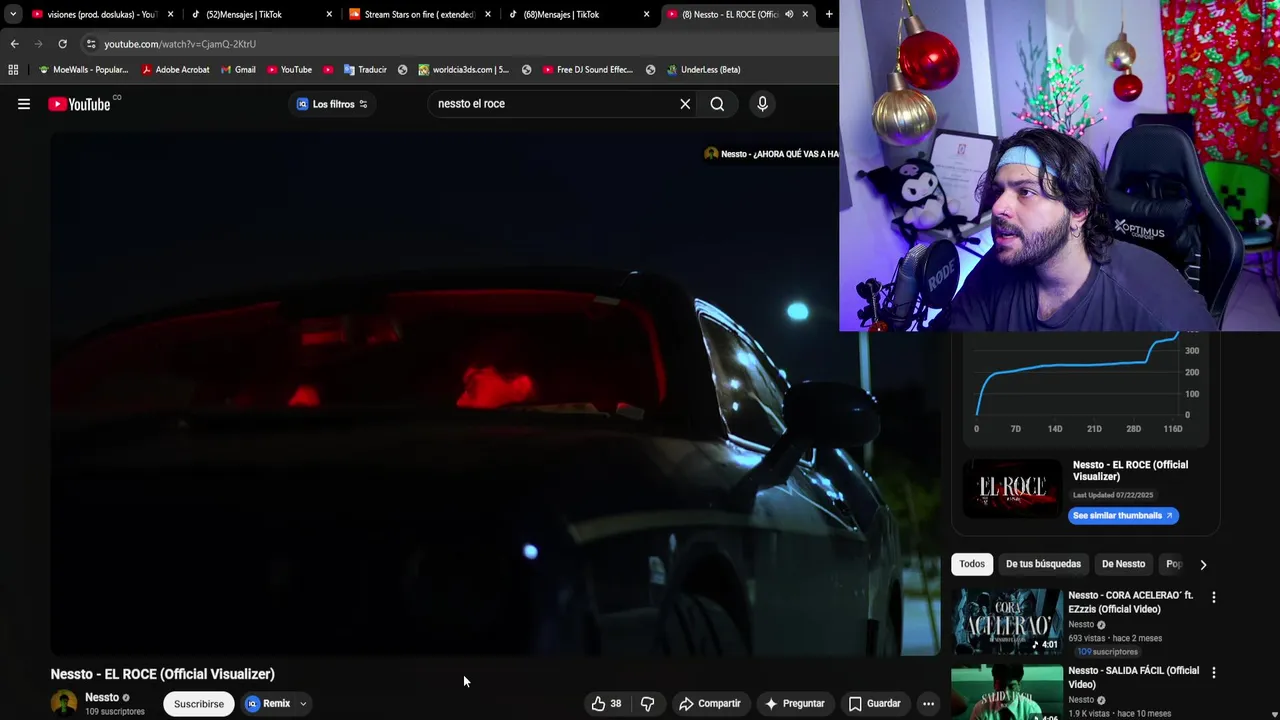
Task: Select the De Nessto chip
Action: 1123,564
